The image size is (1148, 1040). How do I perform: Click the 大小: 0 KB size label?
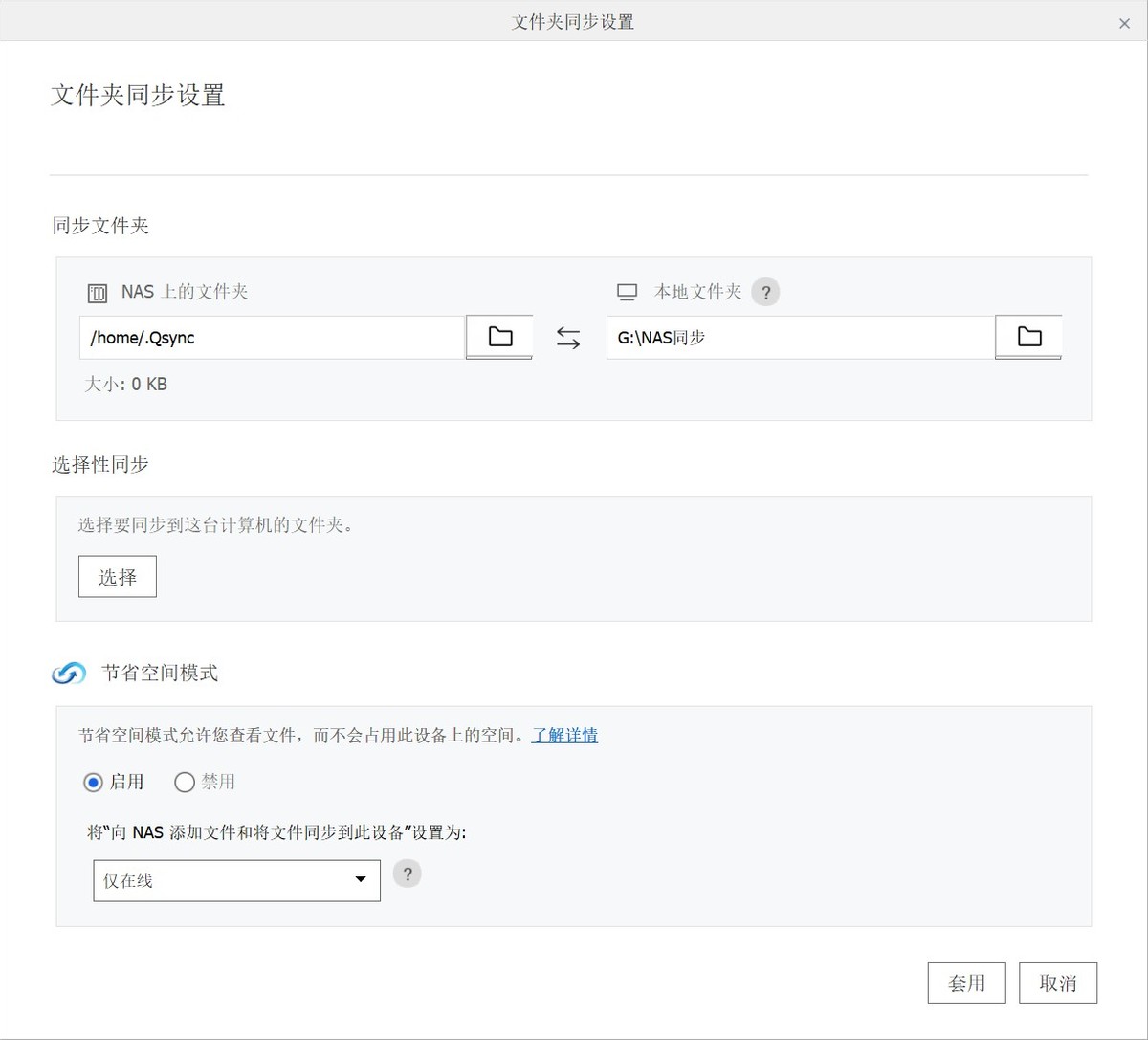[x=126, y=385]
